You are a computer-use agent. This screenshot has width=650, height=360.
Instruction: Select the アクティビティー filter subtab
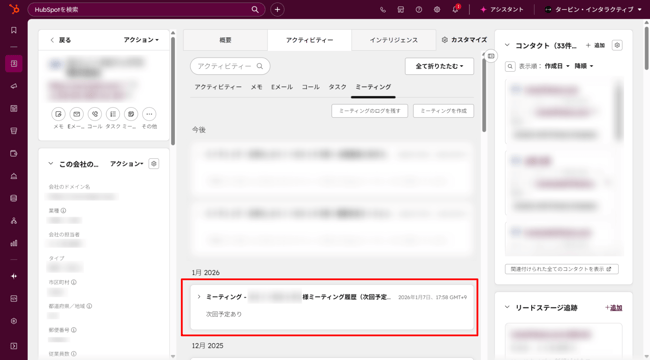218,87
